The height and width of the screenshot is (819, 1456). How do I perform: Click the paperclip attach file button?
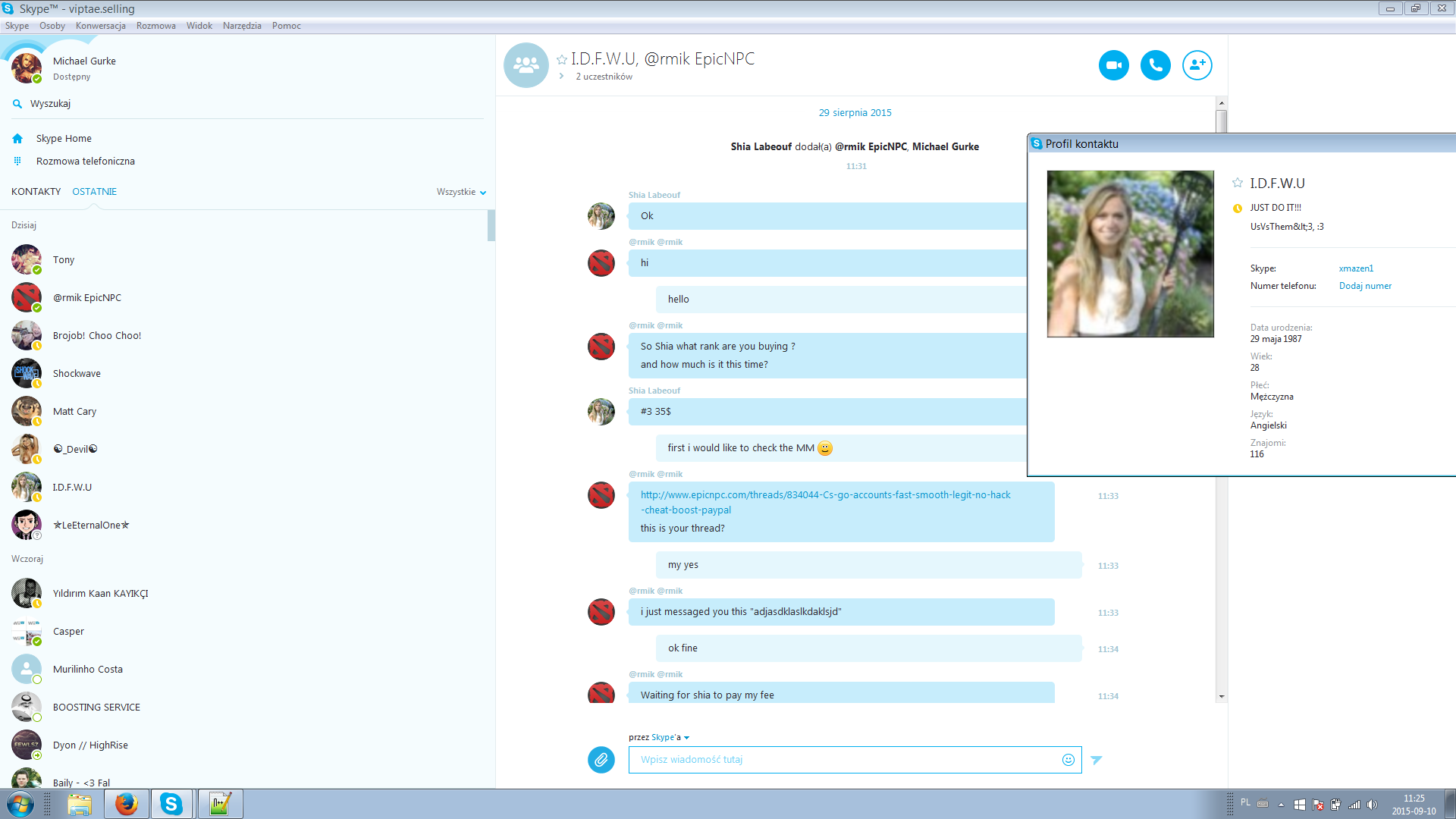point(601,759)
